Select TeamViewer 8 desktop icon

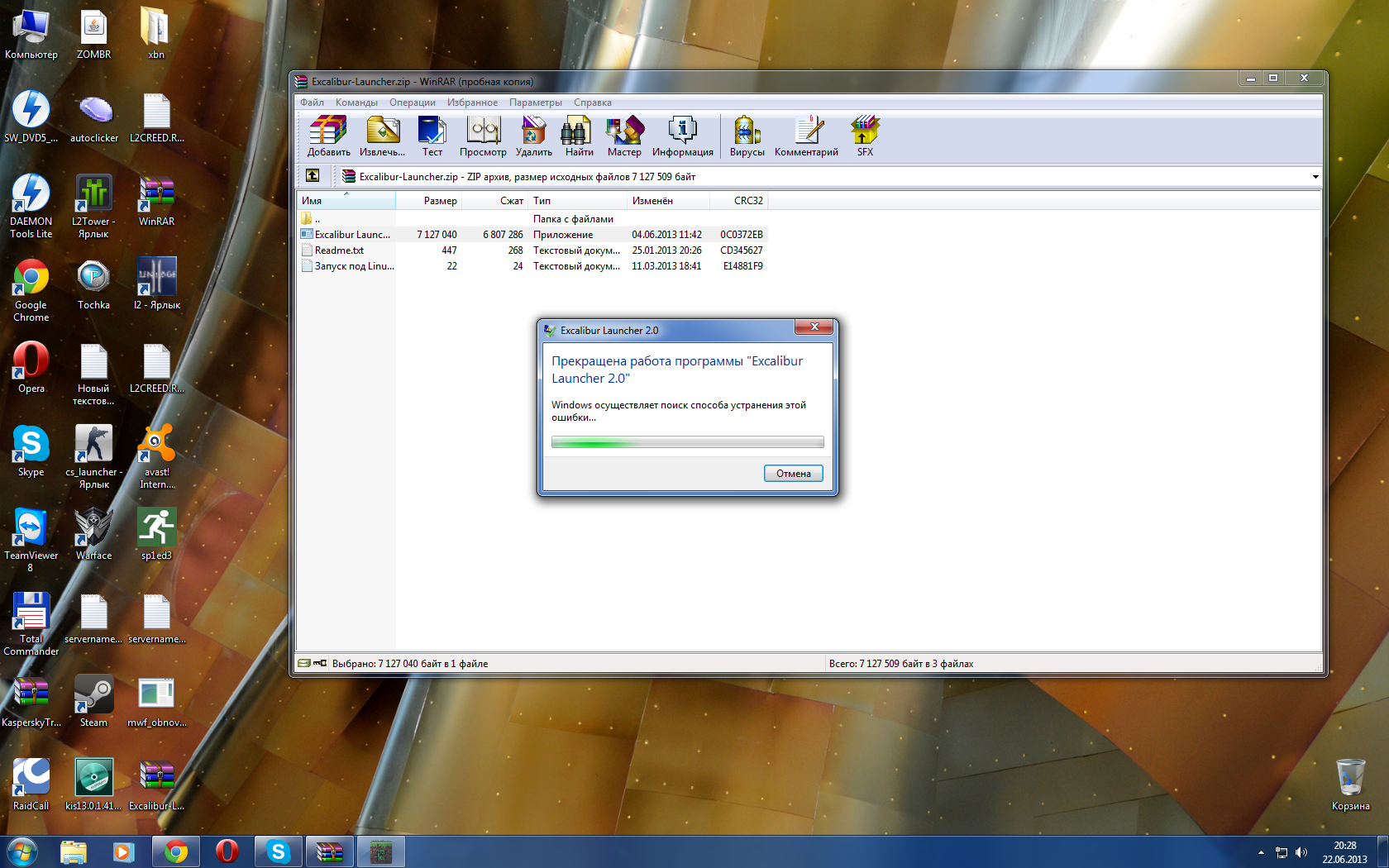(31, 541)
